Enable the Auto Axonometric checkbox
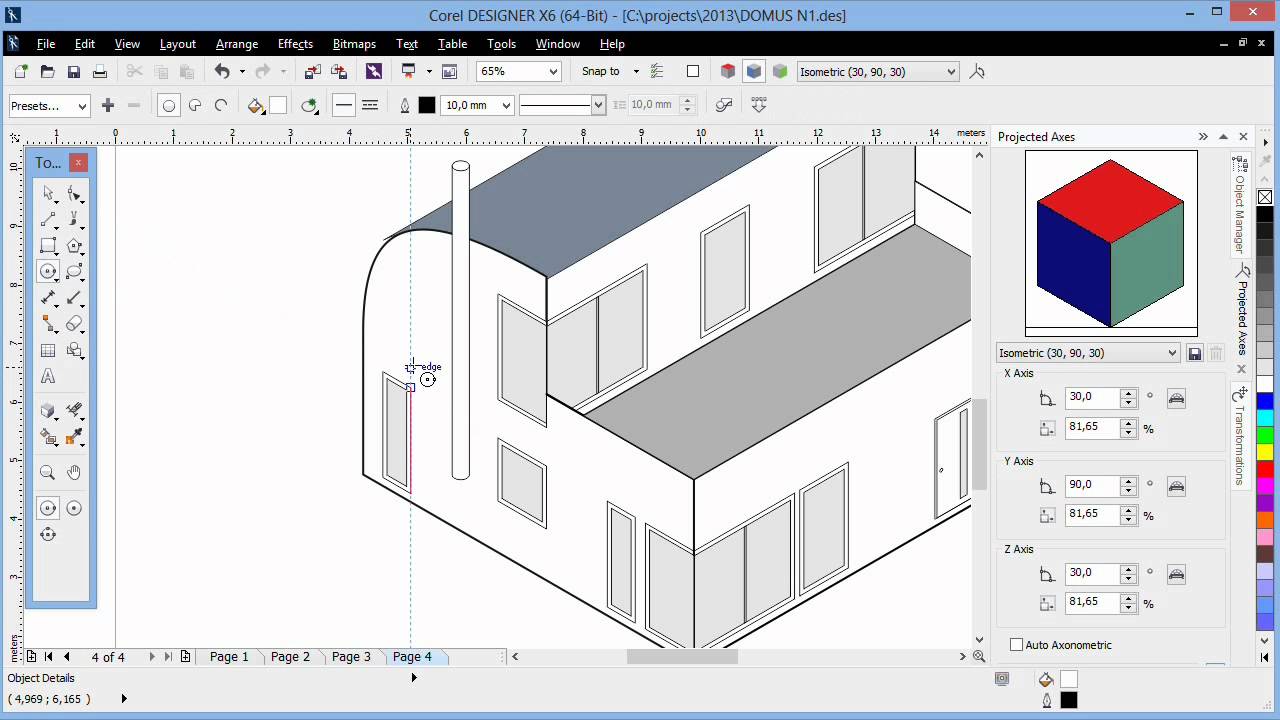 point(1017,645)
